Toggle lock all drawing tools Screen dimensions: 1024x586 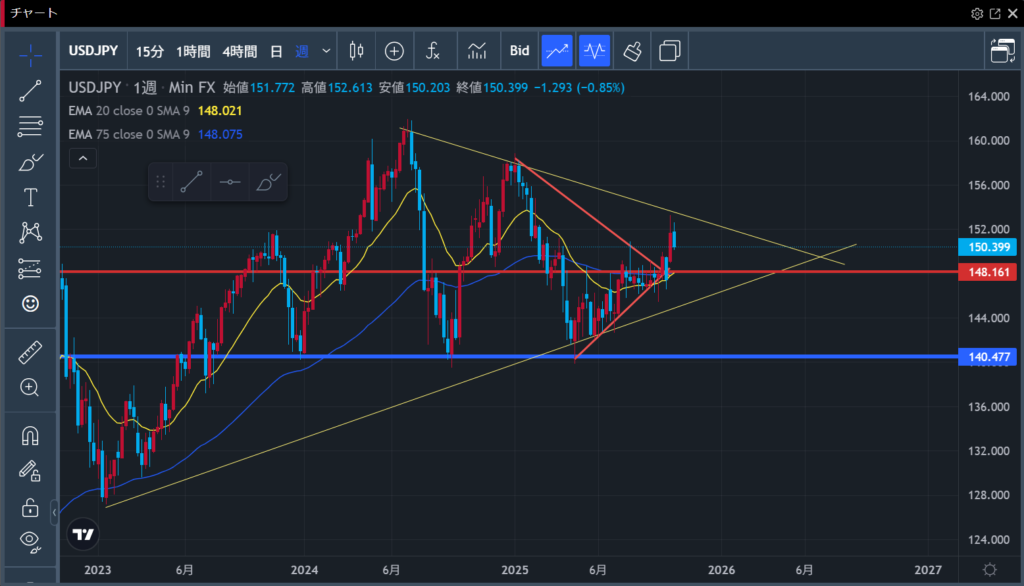pos(30,506)
